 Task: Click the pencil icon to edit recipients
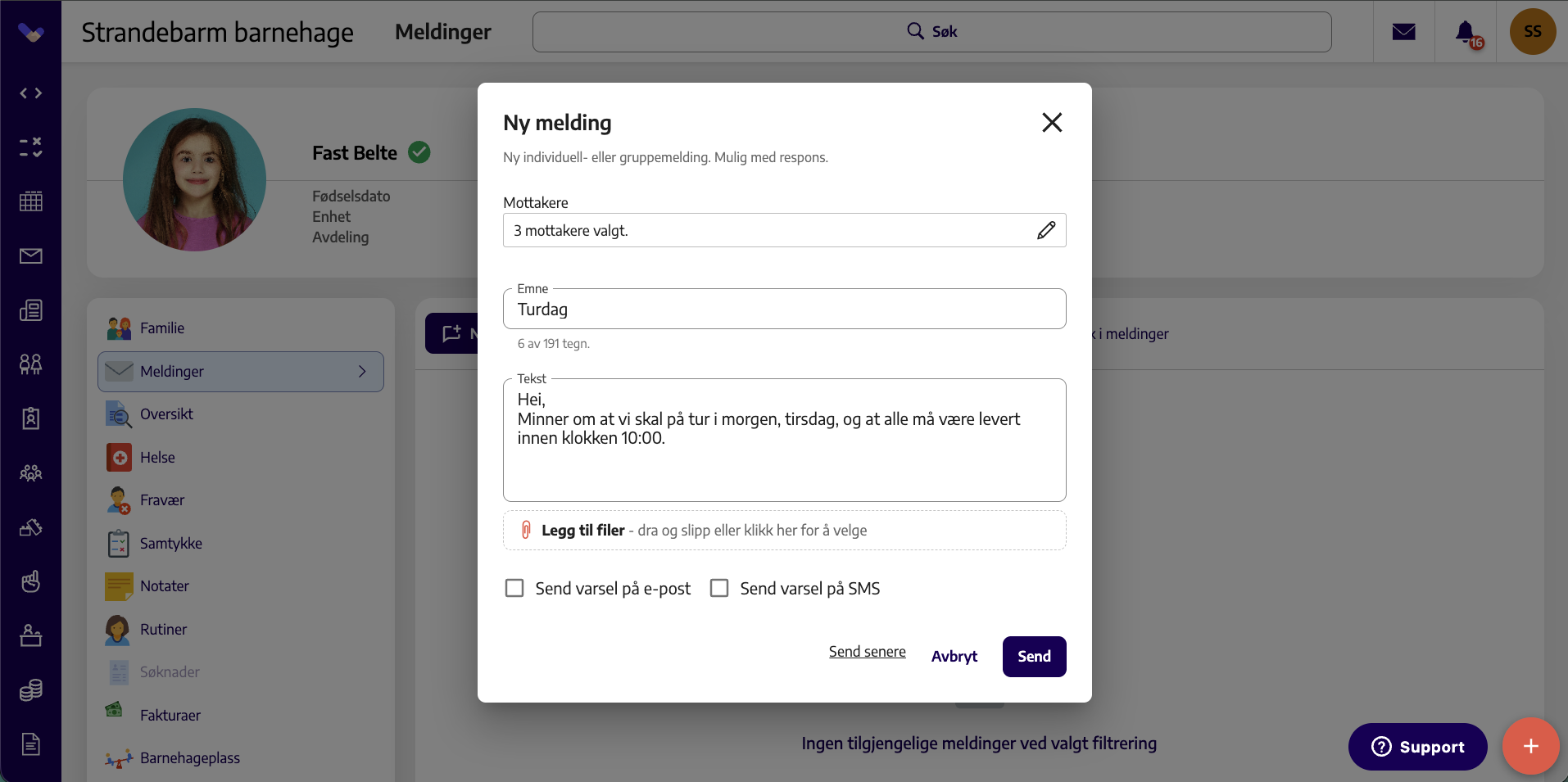click(x=1046, y=230)
